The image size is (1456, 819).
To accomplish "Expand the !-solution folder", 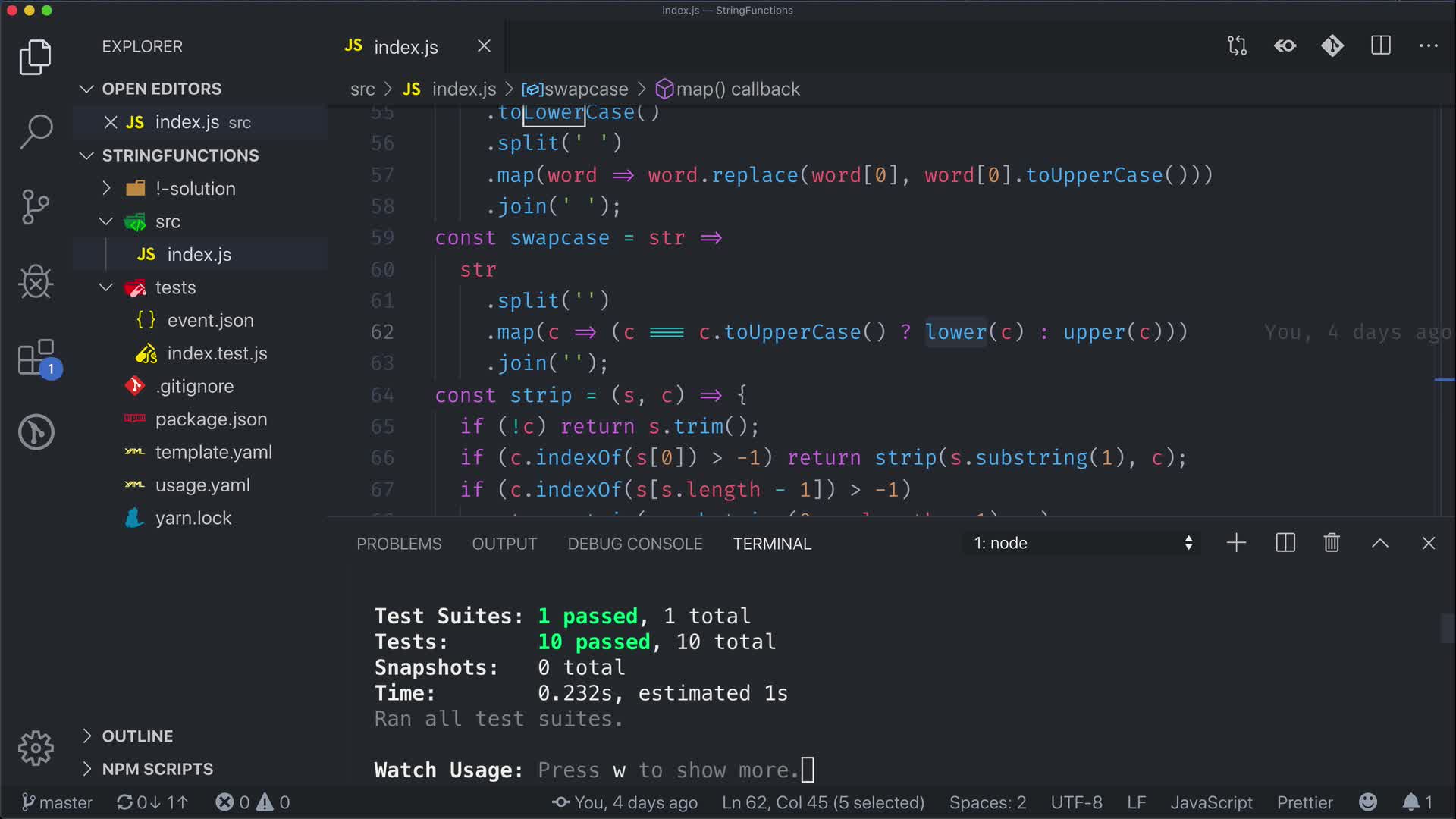I will (195, 189).
